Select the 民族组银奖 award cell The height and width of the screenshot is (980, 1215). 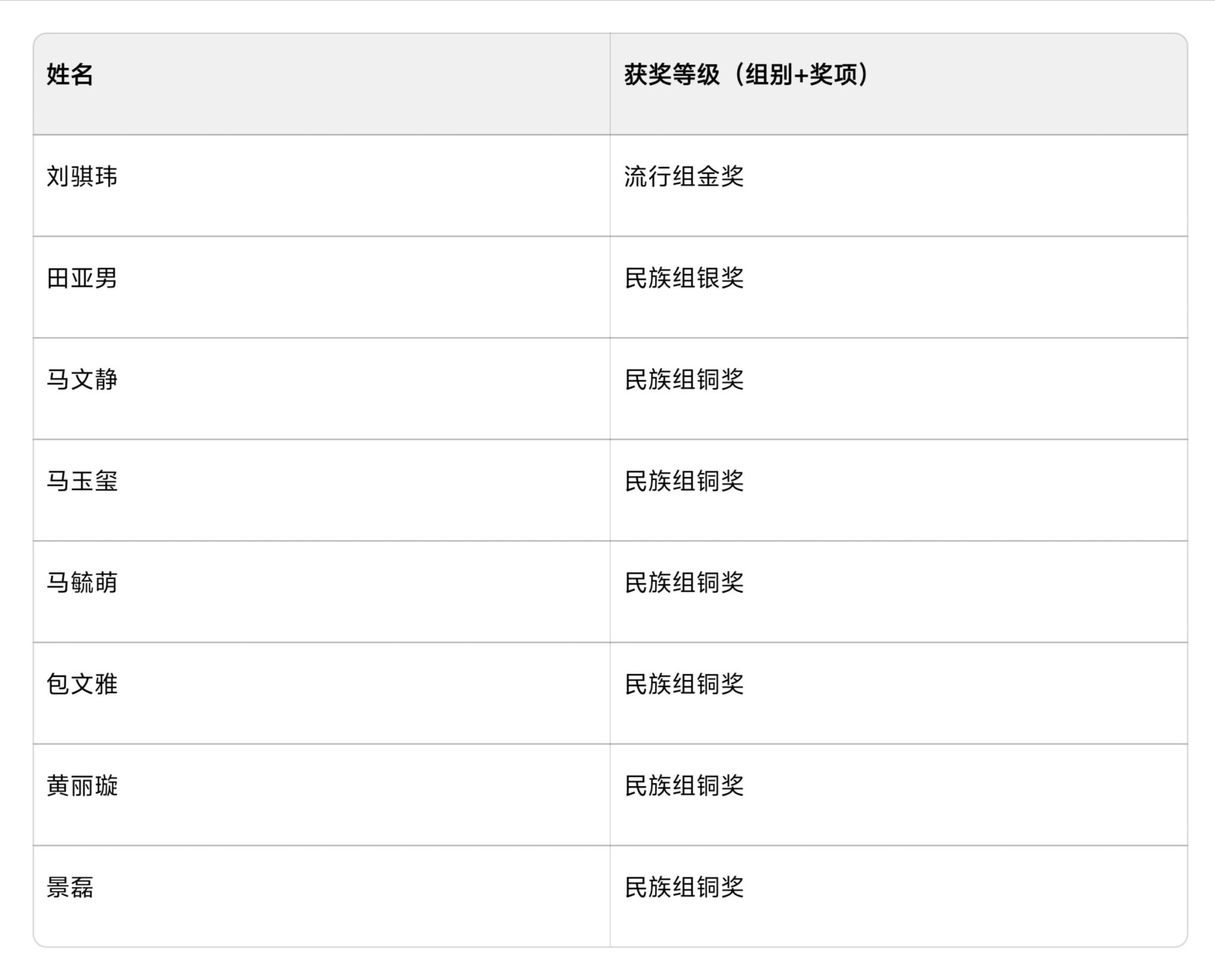683,278
